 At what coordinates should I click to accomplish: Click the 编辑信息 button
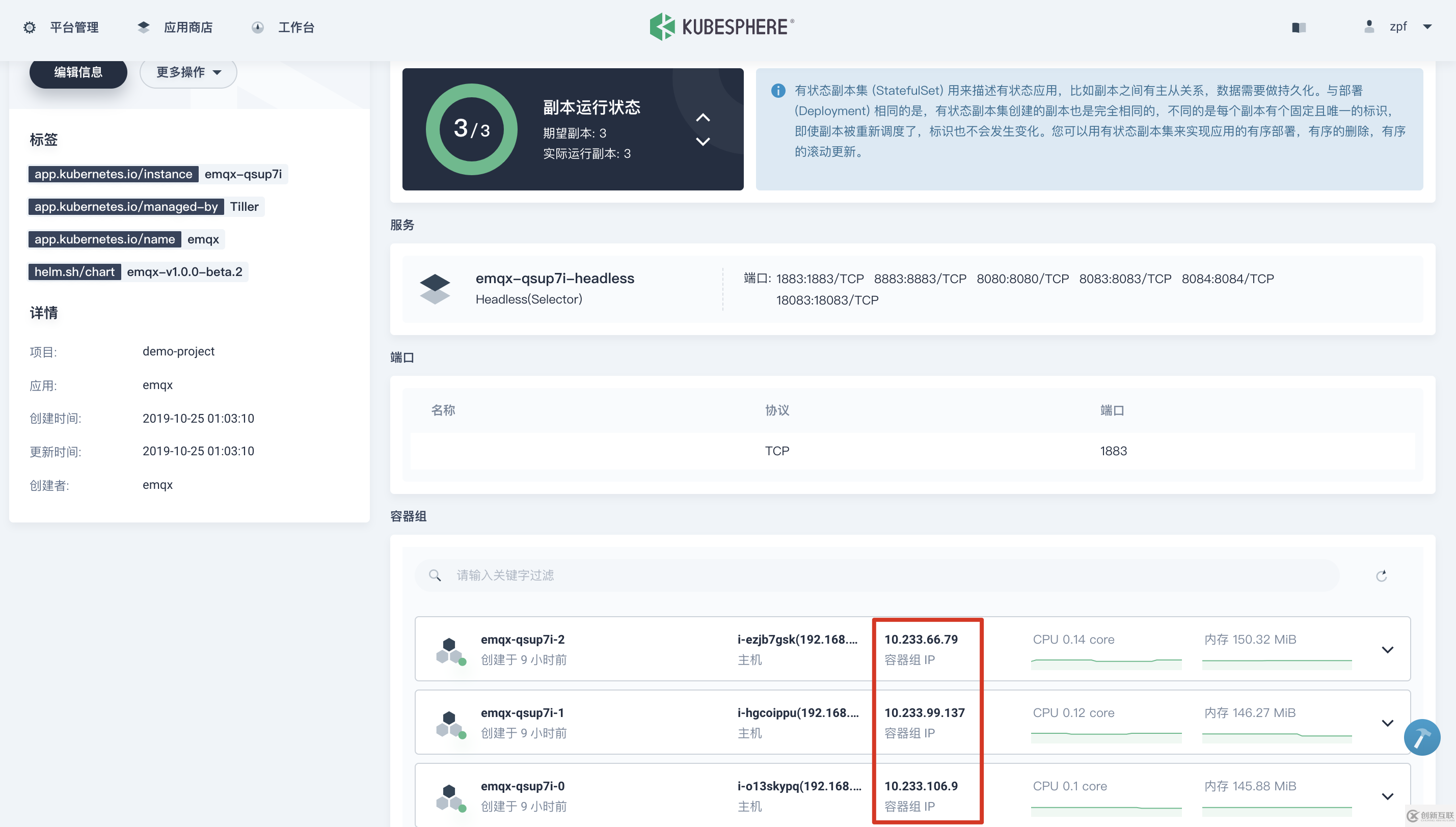(x=78, y=72)
